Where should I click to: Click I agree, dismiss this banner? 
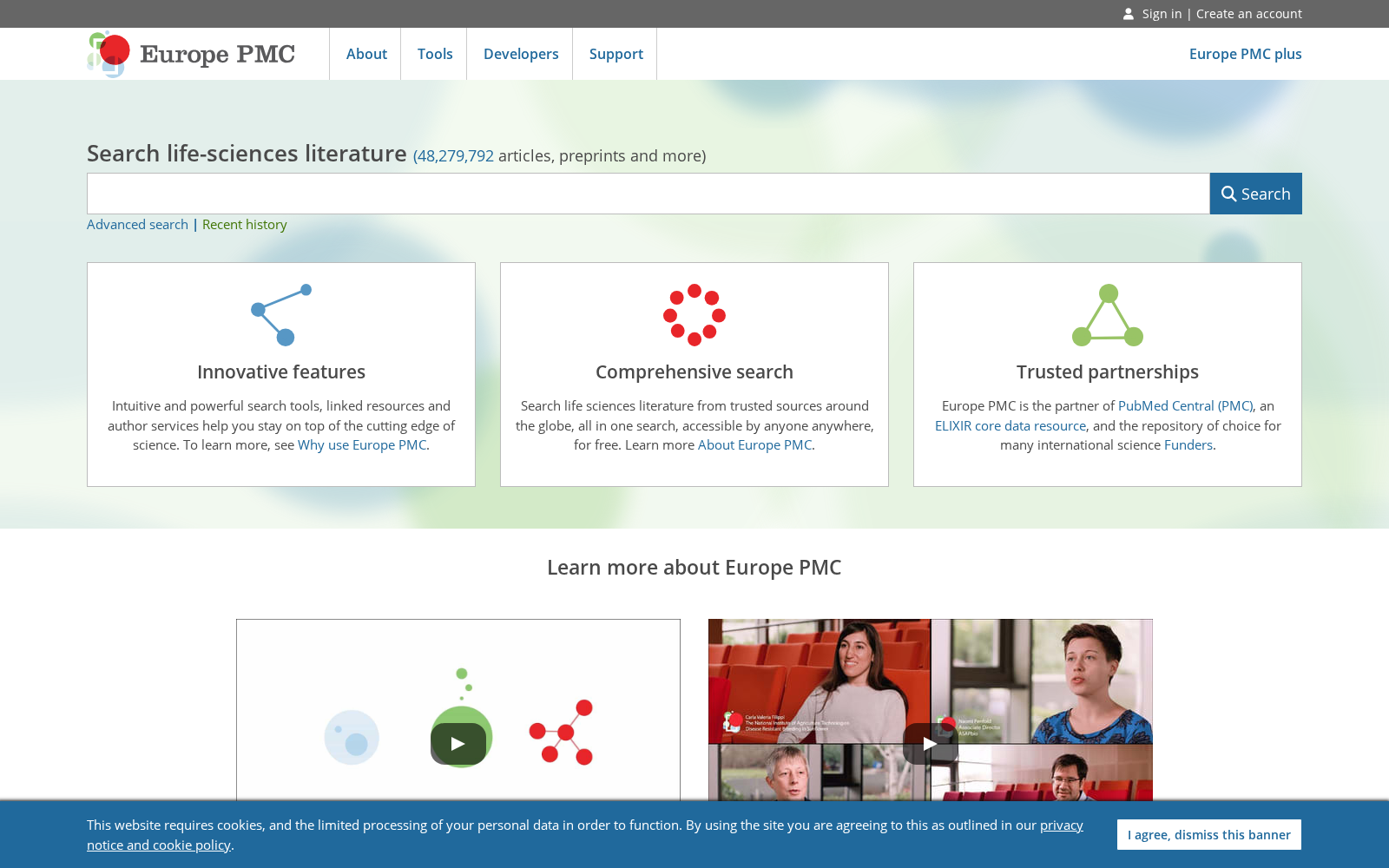coord(1209,835)
